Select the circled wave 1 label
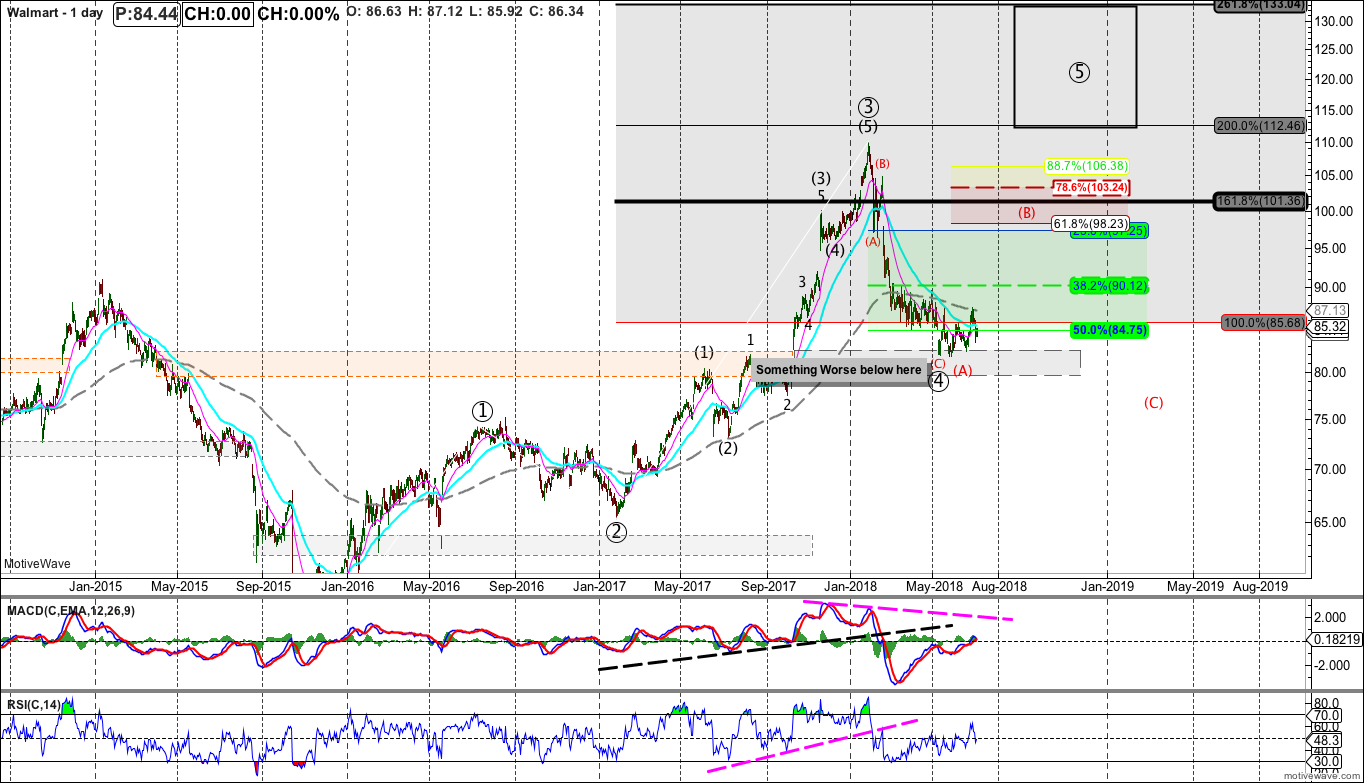 point(483,411)
